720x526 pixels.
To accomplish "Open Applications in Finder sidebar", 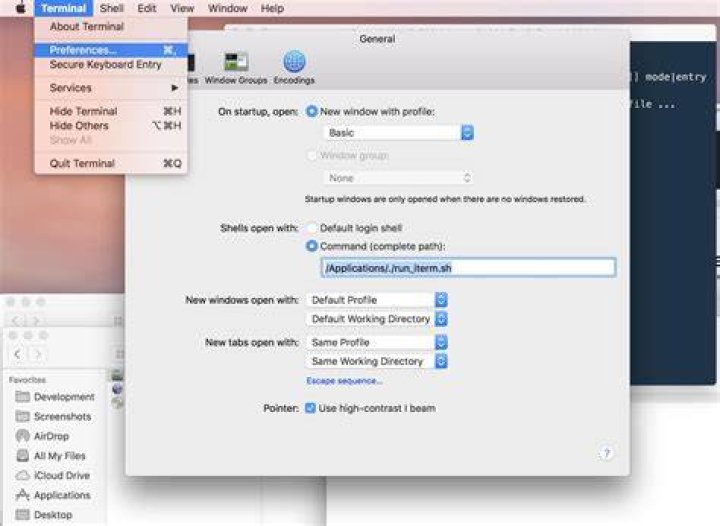I will tap(53, 495).
